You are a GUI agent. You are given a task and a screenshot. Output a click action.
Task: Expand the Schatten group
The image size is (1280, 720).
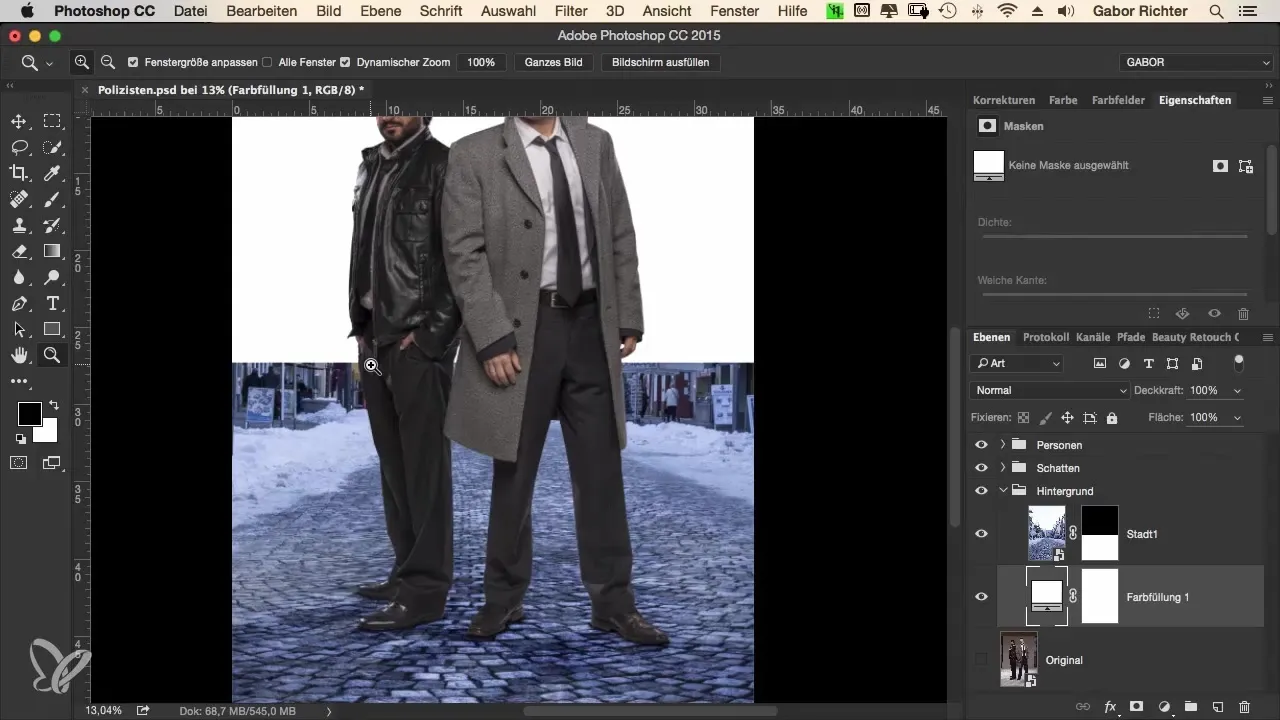click(1003, 468)
